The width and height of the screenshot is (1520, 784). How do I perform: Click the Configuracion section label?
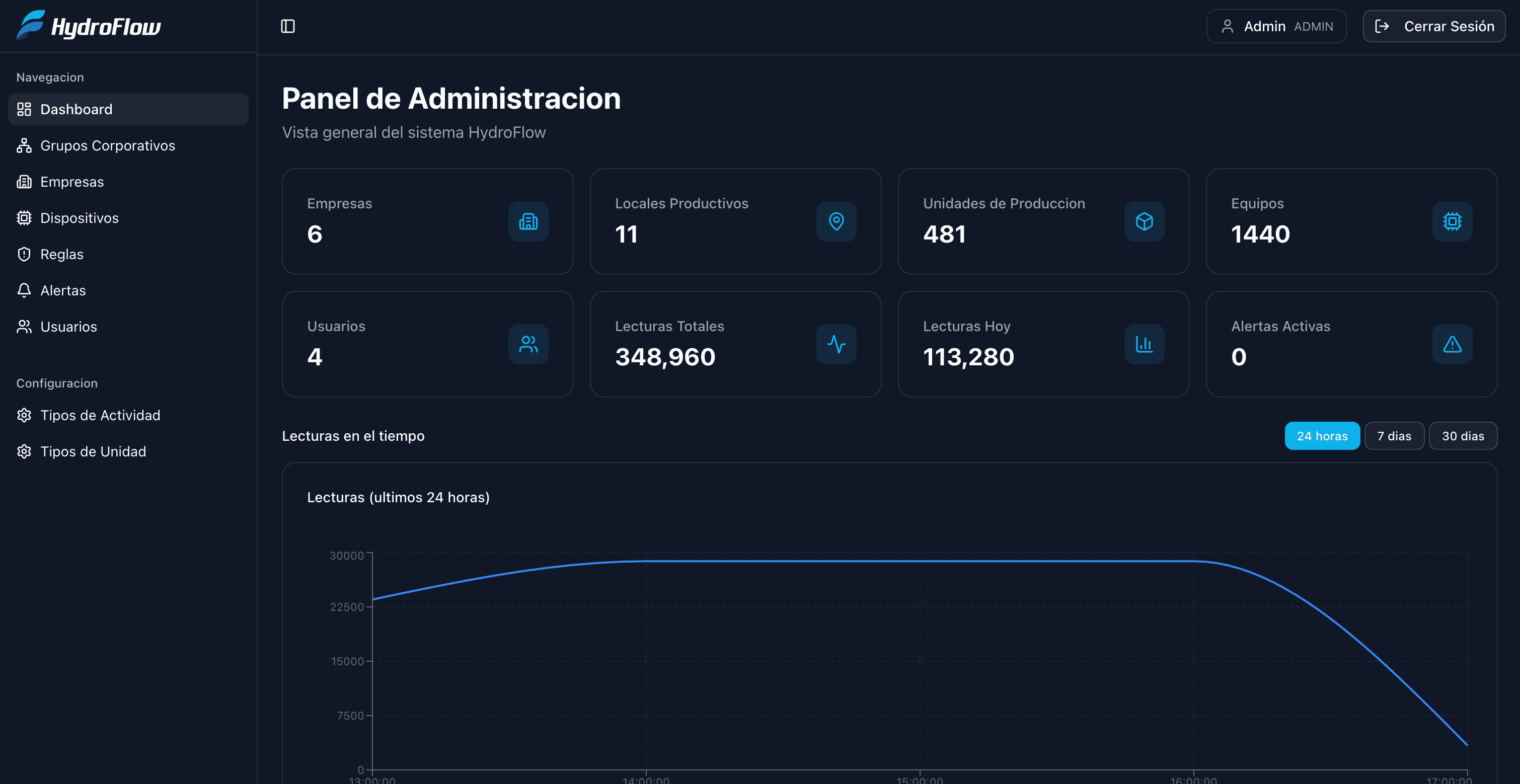[57, 383]
